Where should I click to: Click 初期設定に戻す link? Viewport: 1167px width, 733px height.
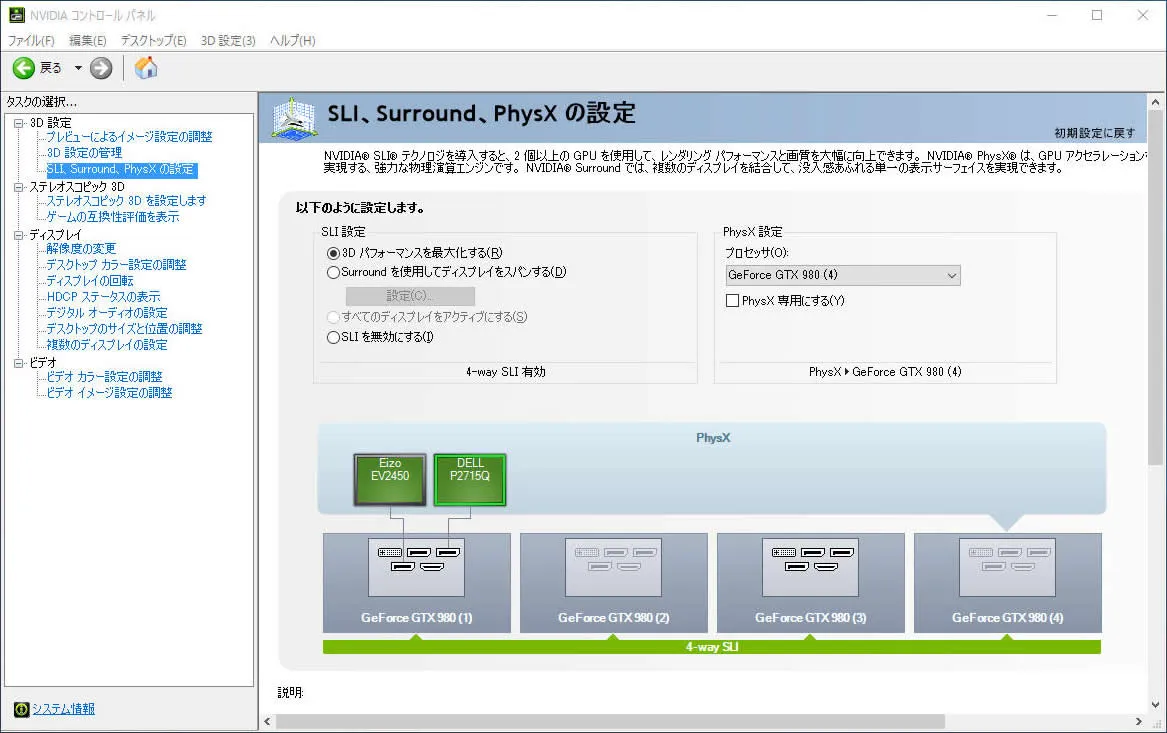(1094, 133)
